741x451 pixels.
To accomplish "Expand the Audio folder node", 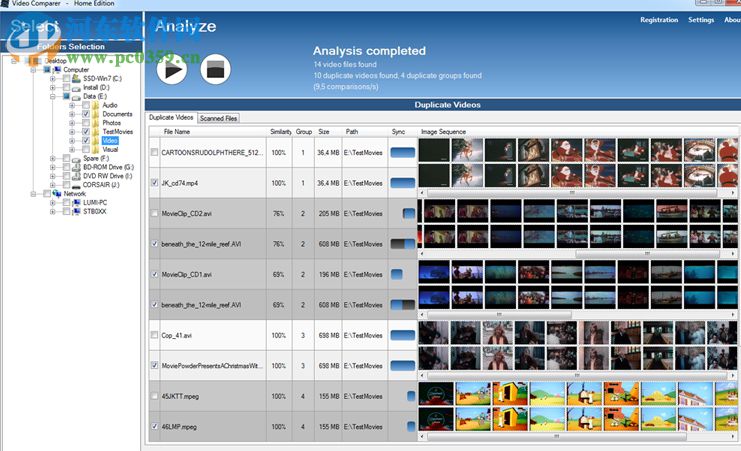I will pos(72,105).
